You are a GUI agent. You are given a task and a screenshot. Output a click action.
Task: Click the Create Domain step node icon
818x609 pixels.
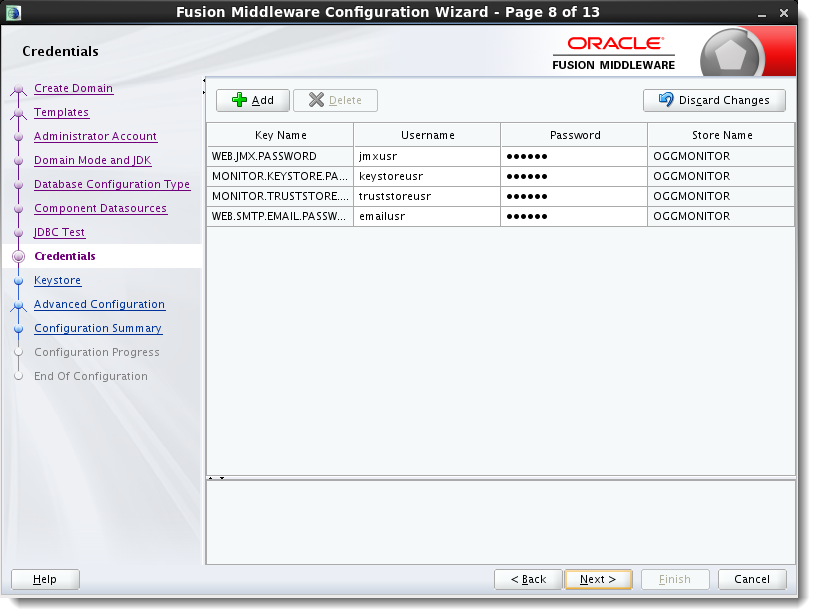click(x=19, y=90)
